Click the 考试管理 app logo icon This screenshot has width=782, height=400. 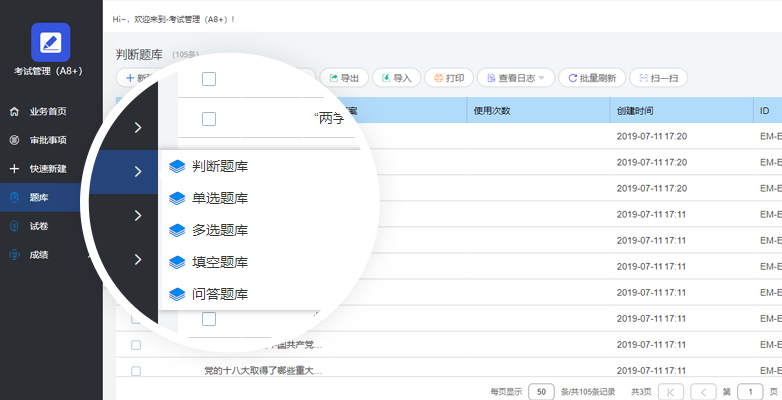(50, 42)
